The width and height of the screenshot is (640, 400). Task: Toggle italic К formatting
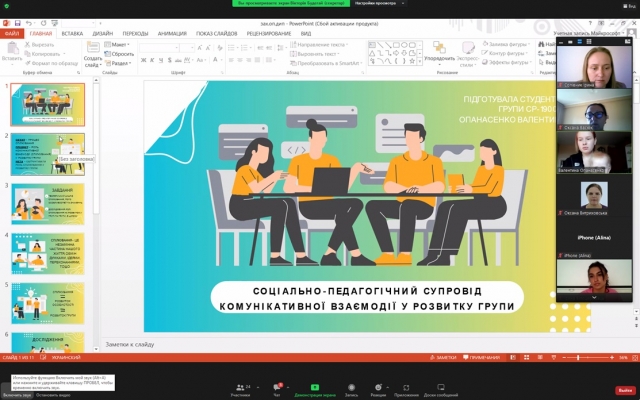click(152, 60)
